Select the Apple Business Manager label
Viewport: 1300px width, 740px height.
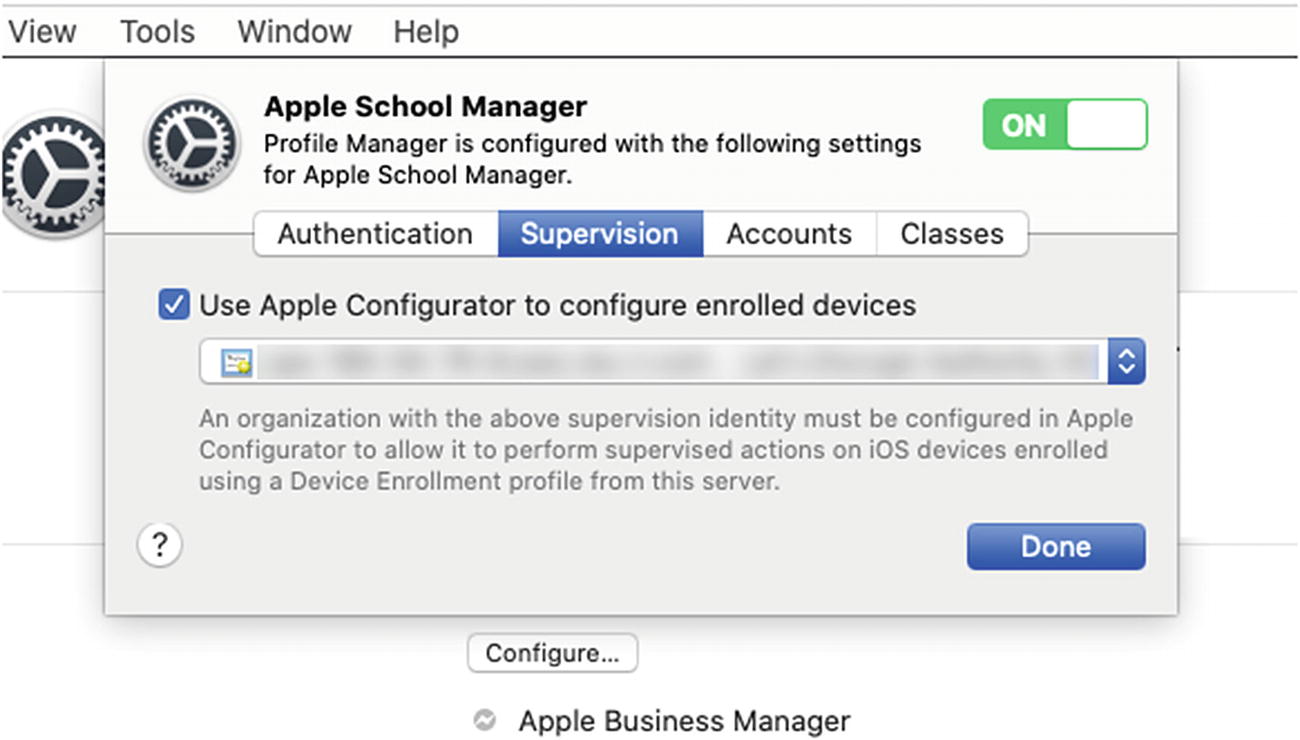[684, 721]
